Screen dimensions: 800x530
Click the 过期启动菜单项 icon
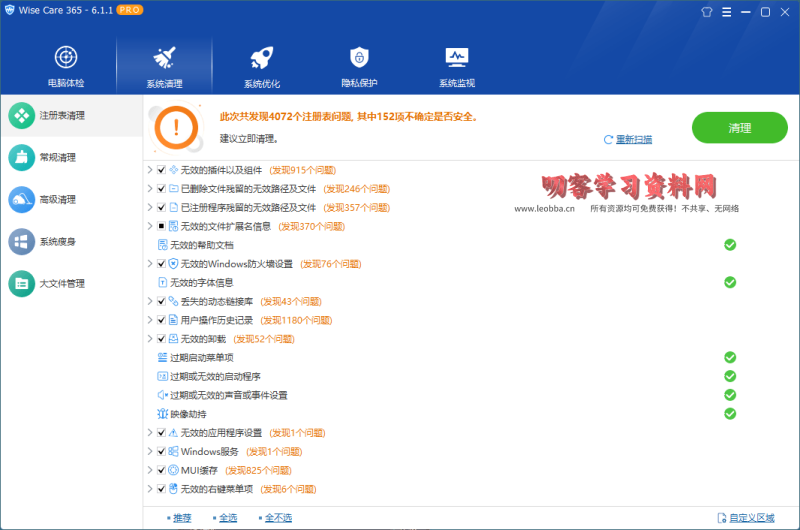pyautogui.click(x=162, y=358)
